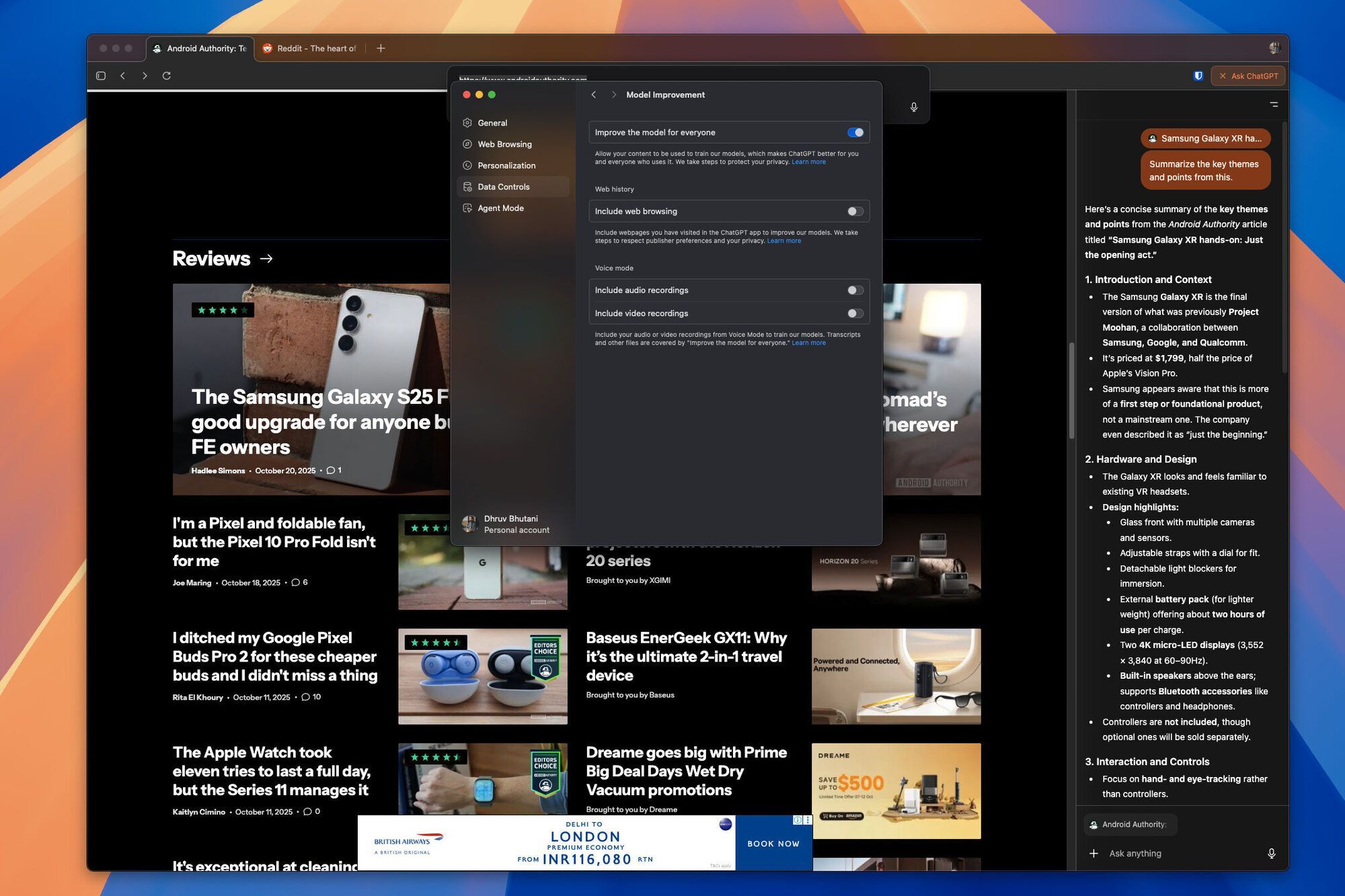Enable Include web browsing toggle
The image size is (1345, 896).
point(855,211)
